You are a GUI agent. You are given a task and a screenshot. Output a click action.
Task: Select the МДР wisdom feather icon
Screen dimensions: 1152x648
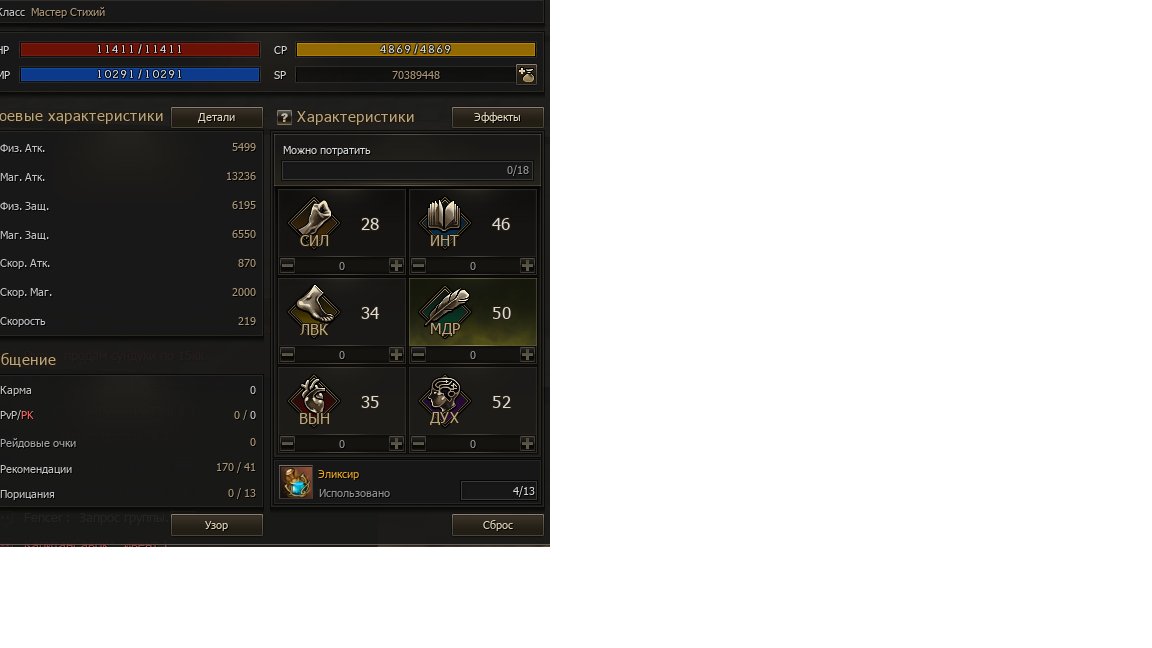click(x=444, y=312)
